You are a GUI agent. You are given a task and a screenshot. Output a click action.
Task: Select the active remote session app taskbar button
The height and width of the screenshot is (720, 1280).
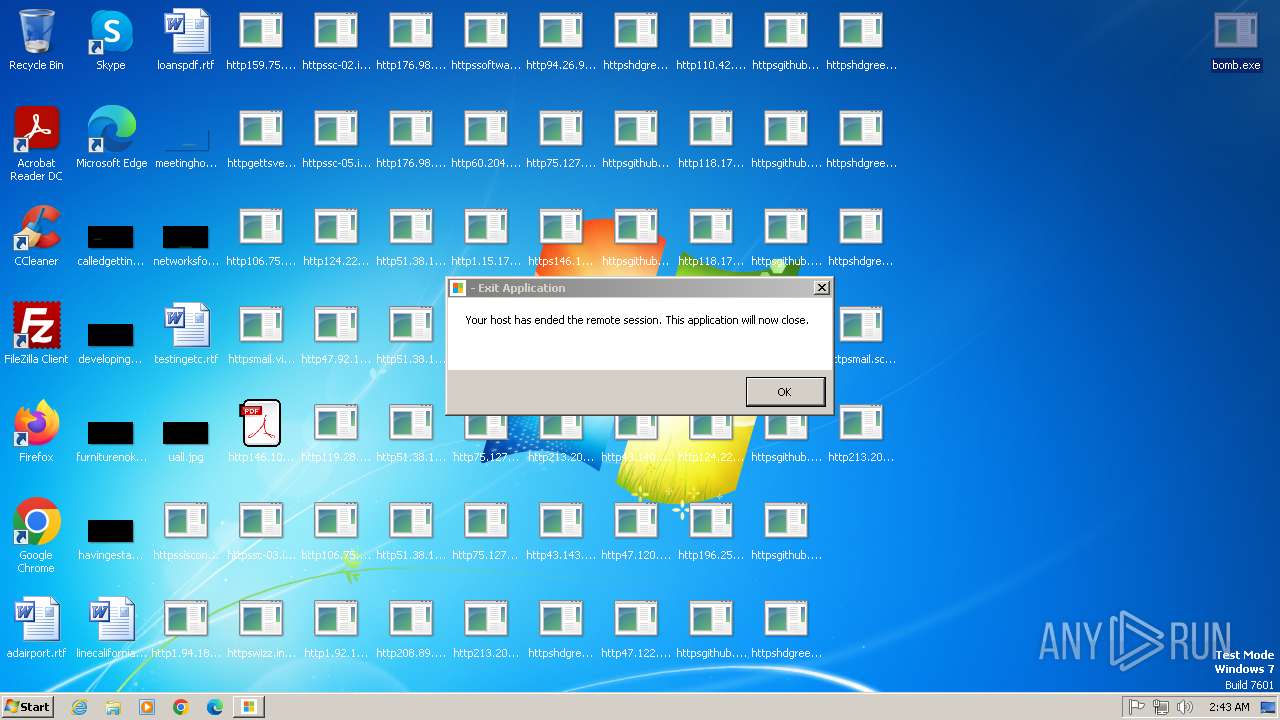[249, 707]
